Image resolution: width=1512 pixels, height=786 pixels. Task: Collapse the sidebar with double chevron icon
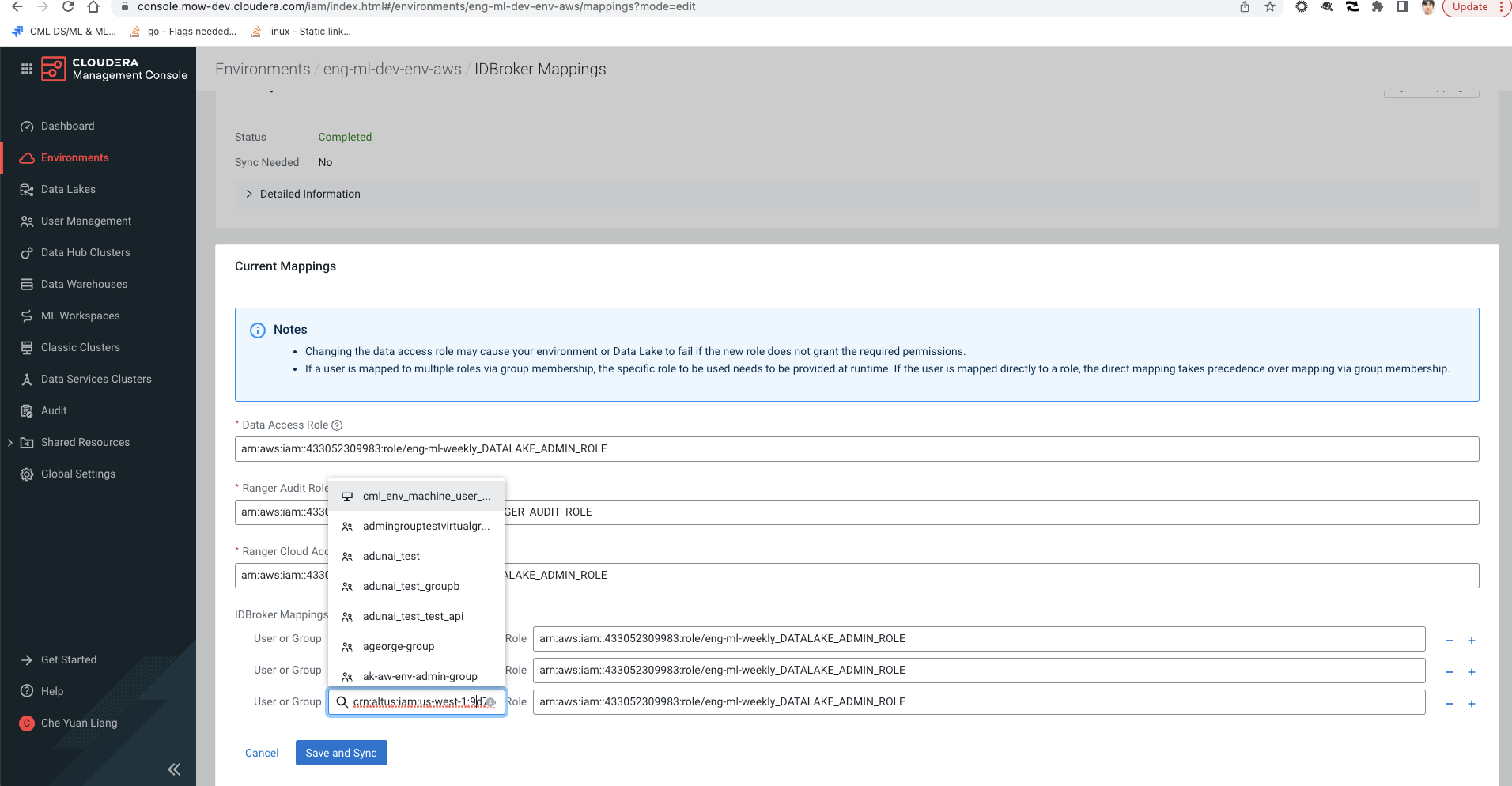point(174,769)
